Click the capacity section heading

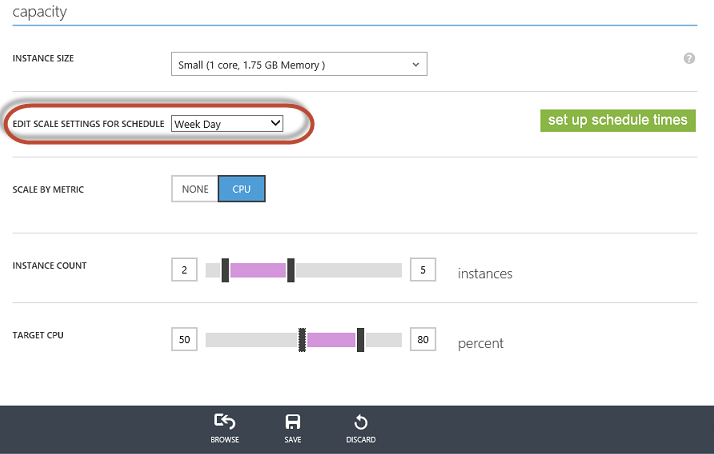click(46, 12)
